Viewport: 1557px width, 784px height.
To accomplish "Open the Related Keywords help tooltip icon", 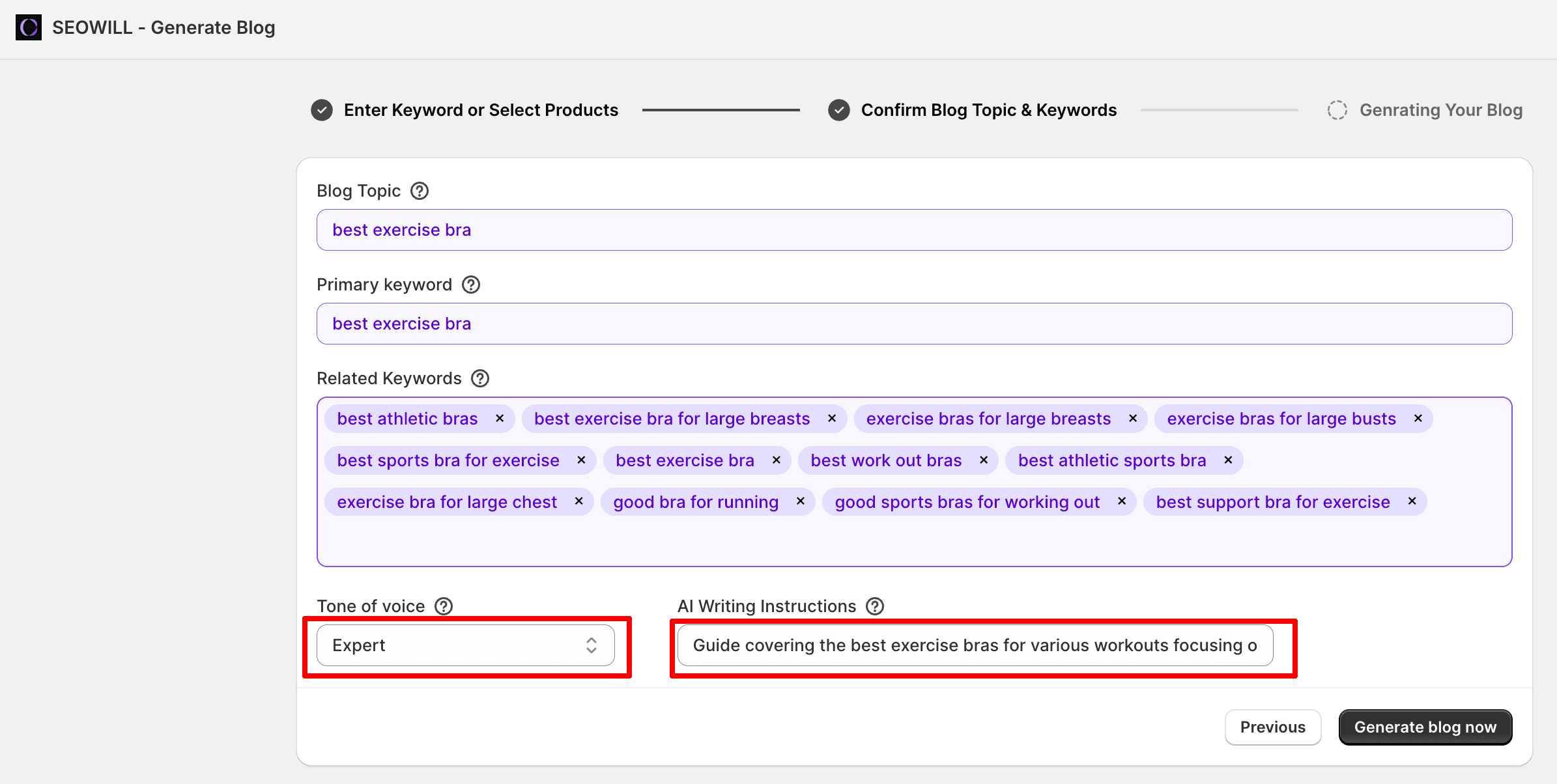I will [480, 378].
